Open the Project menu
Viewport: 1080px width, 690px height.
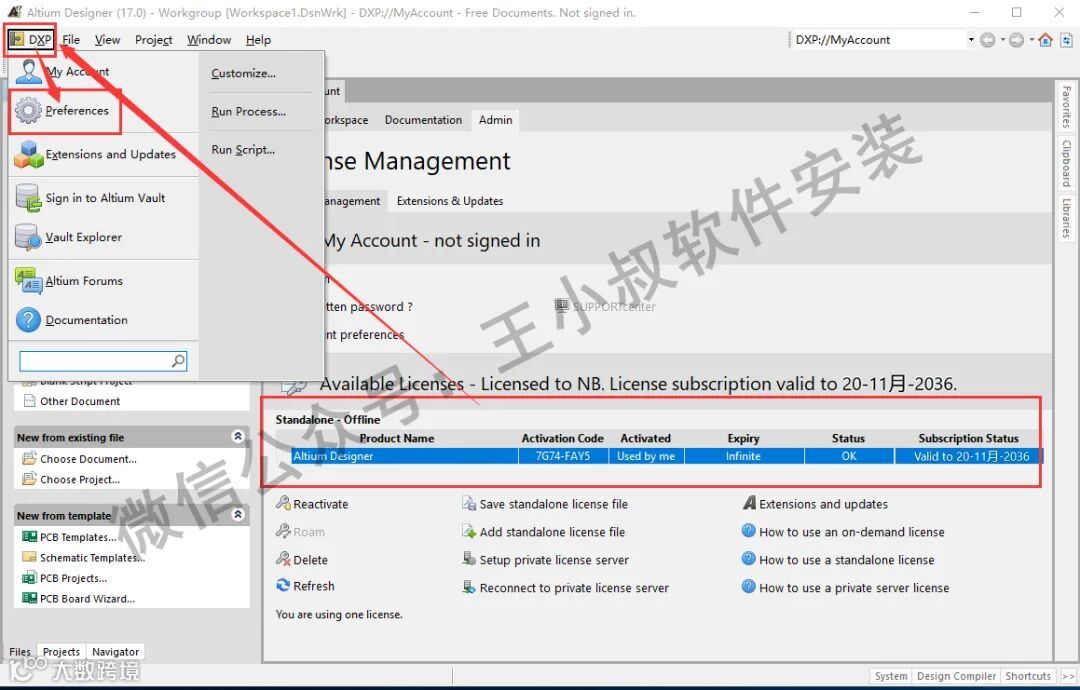coord(154,40)
